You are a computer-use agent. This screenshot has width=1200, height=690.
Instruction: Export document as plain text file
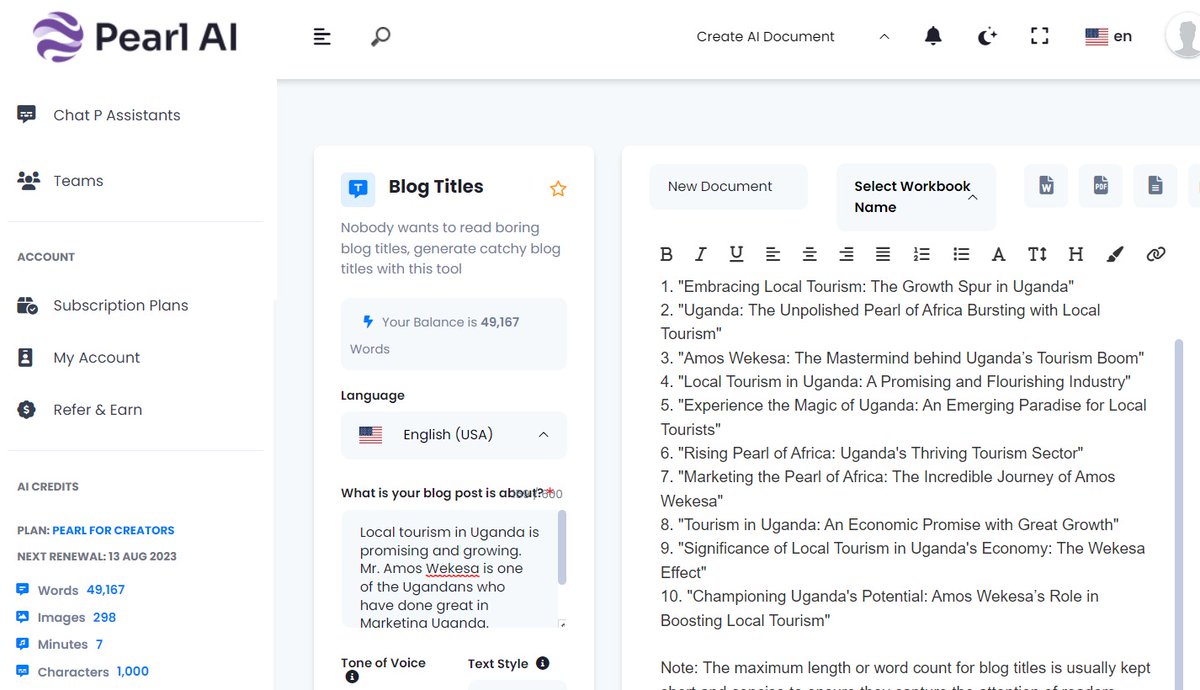1155,186
